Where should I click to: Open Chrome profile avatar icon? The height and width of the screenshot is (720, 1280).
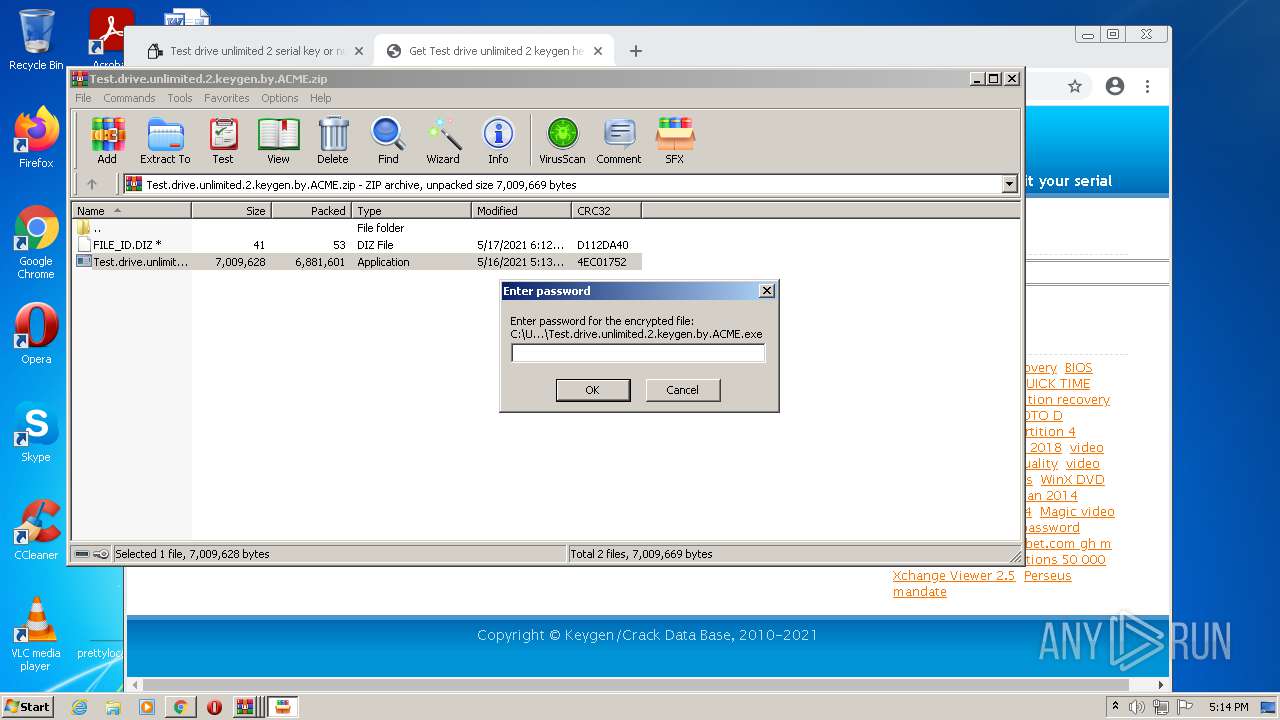point(1115,87)
